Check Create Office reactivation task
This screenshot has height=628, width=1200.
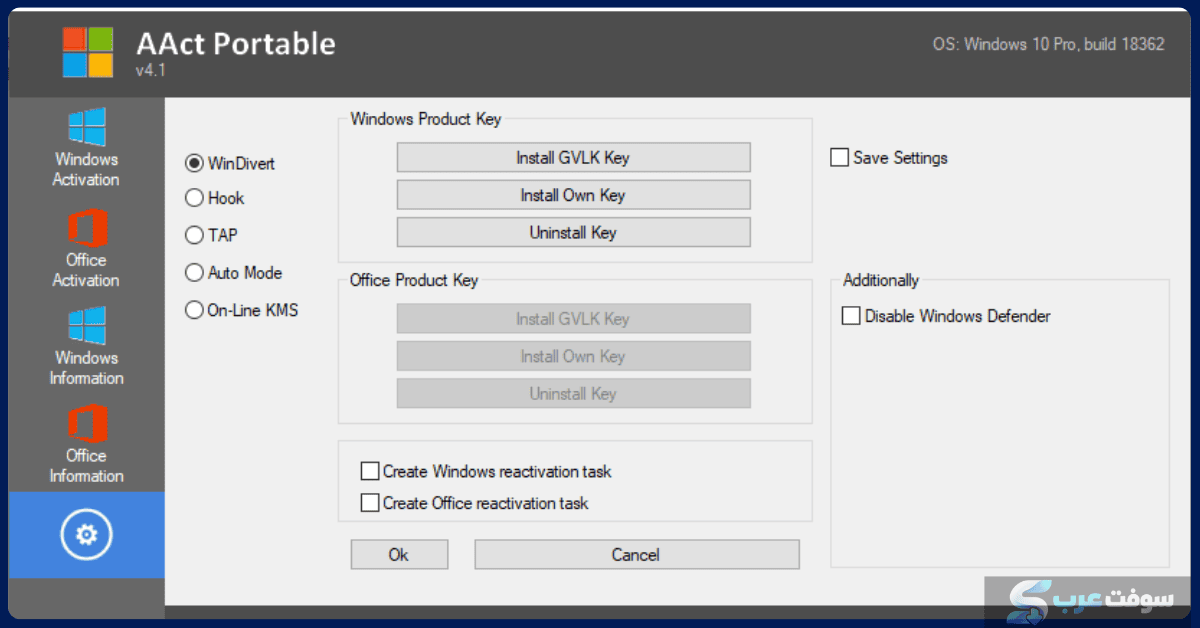coord(370,503)
